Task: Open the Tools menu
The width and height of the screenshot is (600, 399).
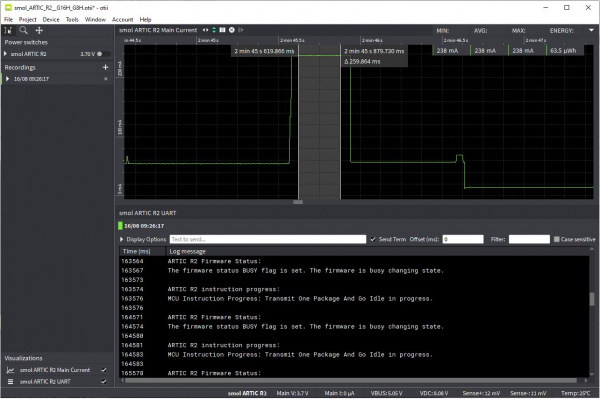Action: [x=72, y=20]
